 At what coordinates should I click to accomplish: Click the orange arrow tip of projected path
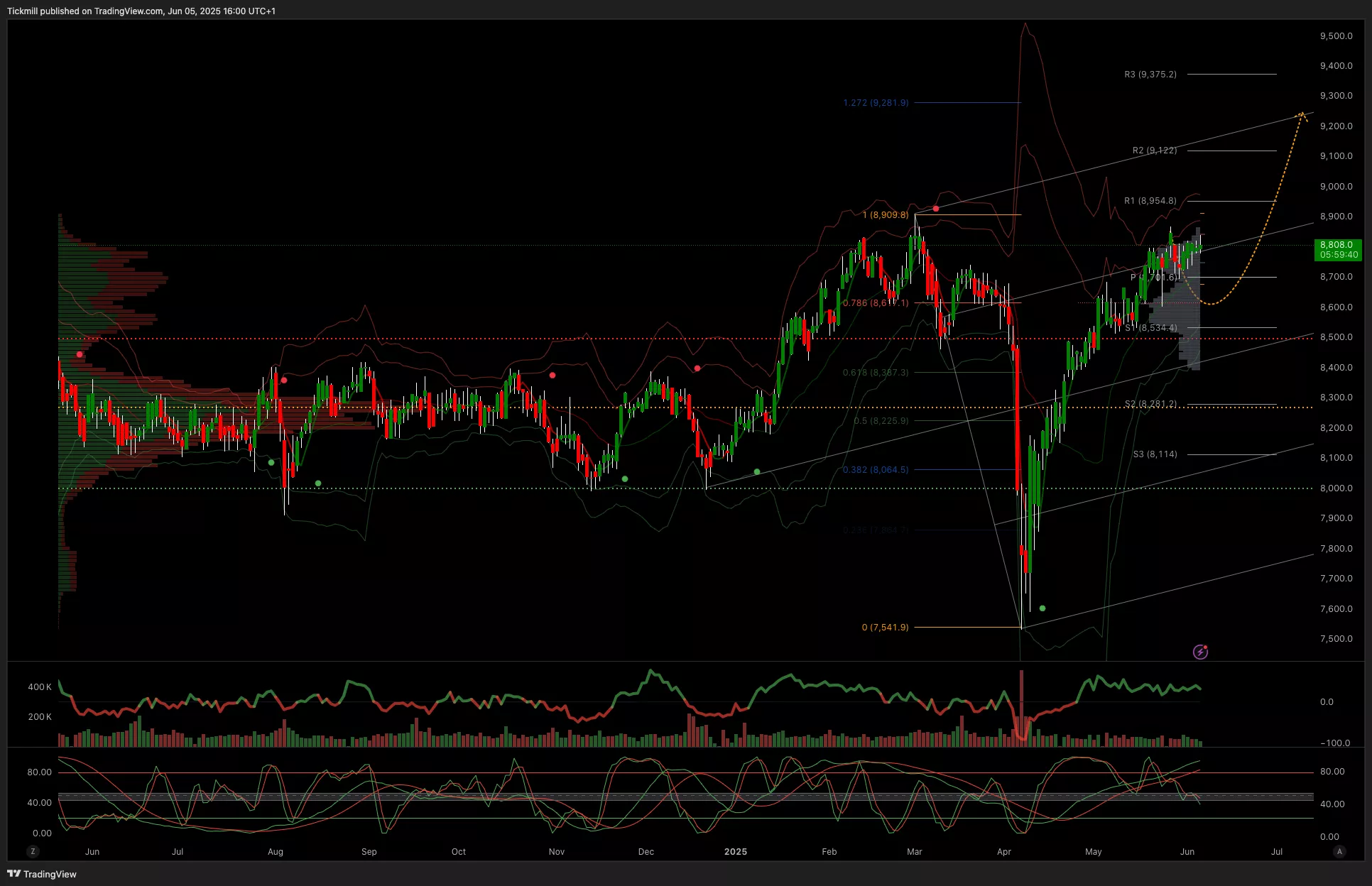pyautogui.click(x=1302, y=113)
